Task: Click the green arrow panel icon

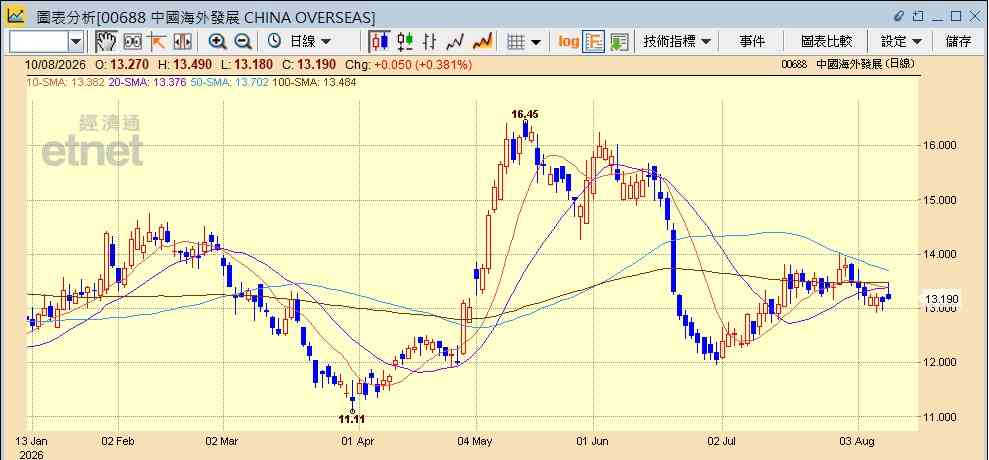Action: click(619, 42)
